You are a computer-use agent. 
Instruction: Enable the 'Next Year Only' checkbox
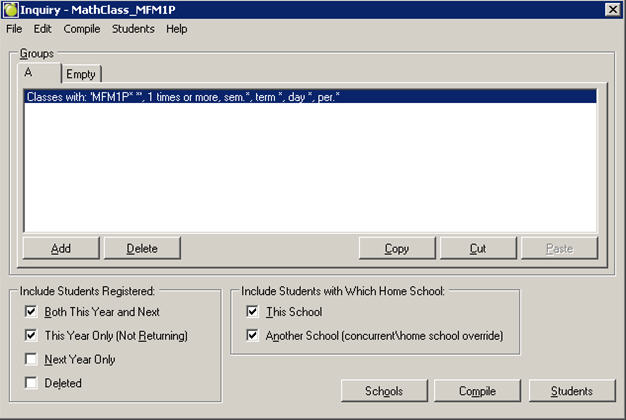(31, 359)
